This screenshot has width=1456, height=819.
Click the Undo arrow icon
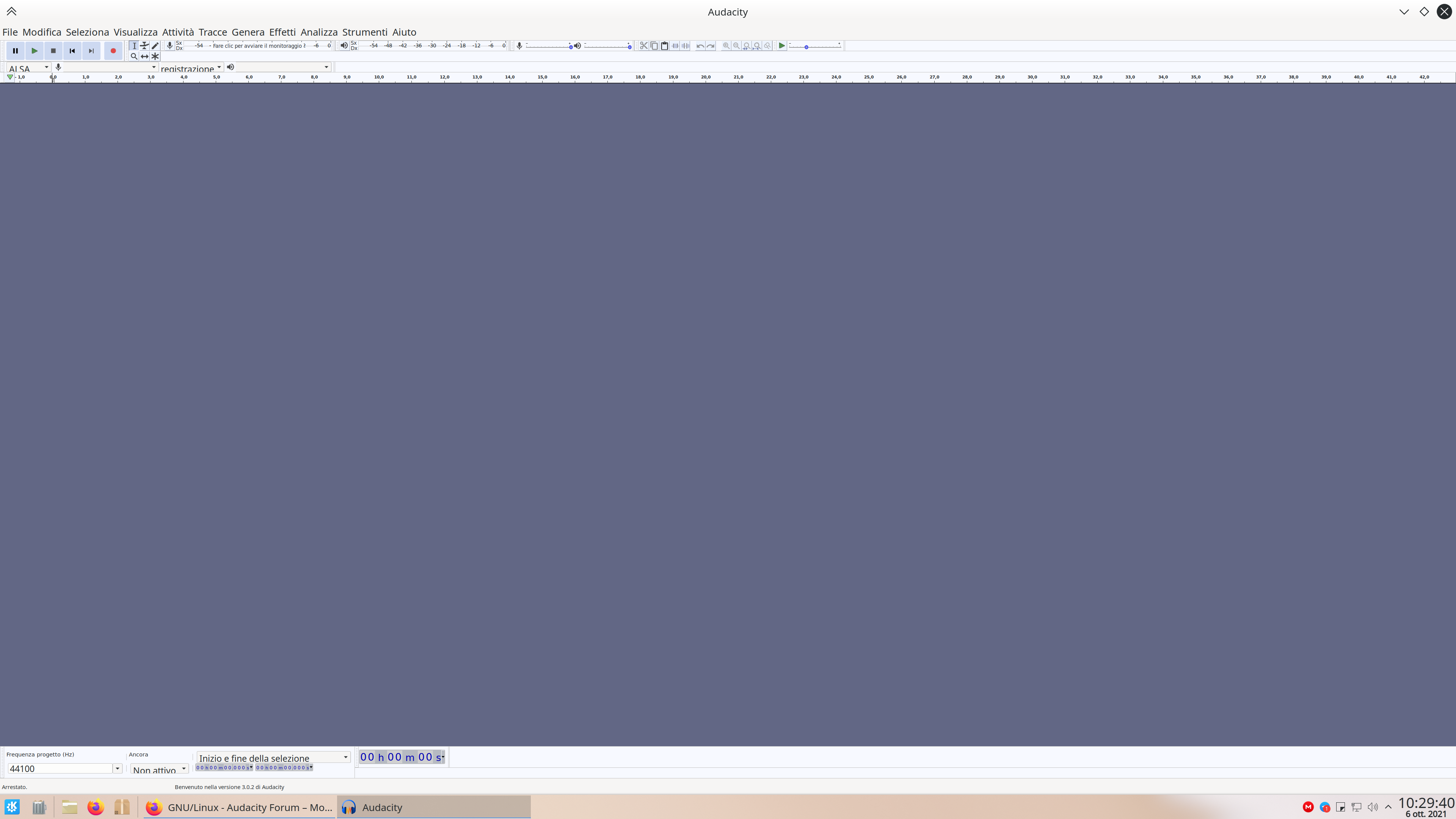tap(700, 46)
